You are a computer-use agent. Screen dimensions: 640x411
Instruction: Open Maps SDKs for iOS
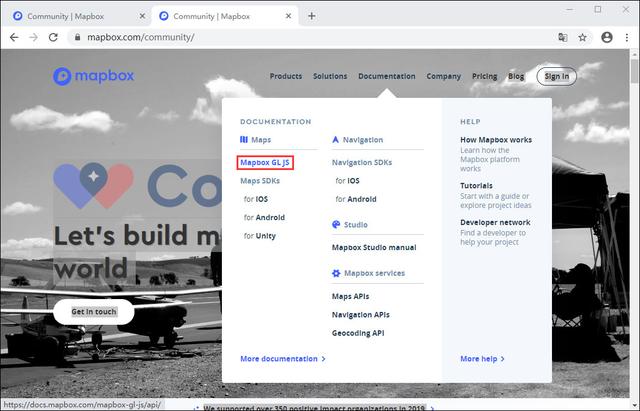[256, 199]
